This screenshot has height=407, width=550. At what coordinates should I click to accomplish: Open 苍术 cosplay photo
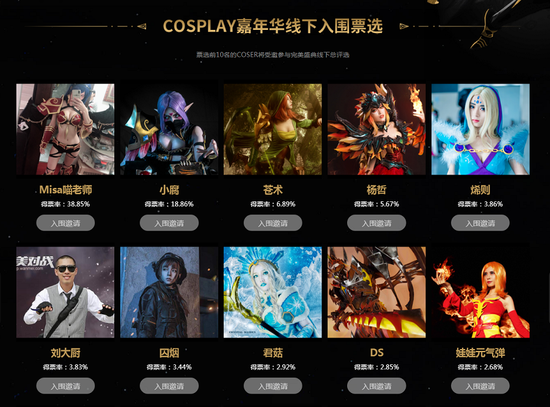click(273, 129)
